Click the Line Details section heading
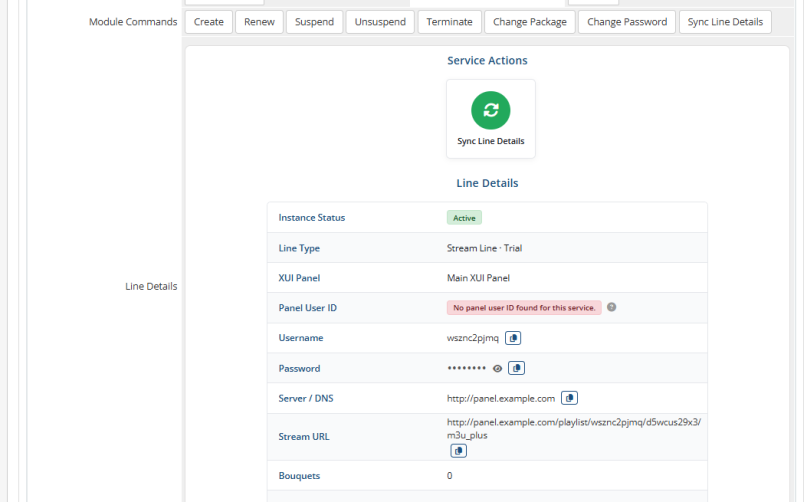The height and width of the screenshot is (502, 807). (x=487, y=183)
